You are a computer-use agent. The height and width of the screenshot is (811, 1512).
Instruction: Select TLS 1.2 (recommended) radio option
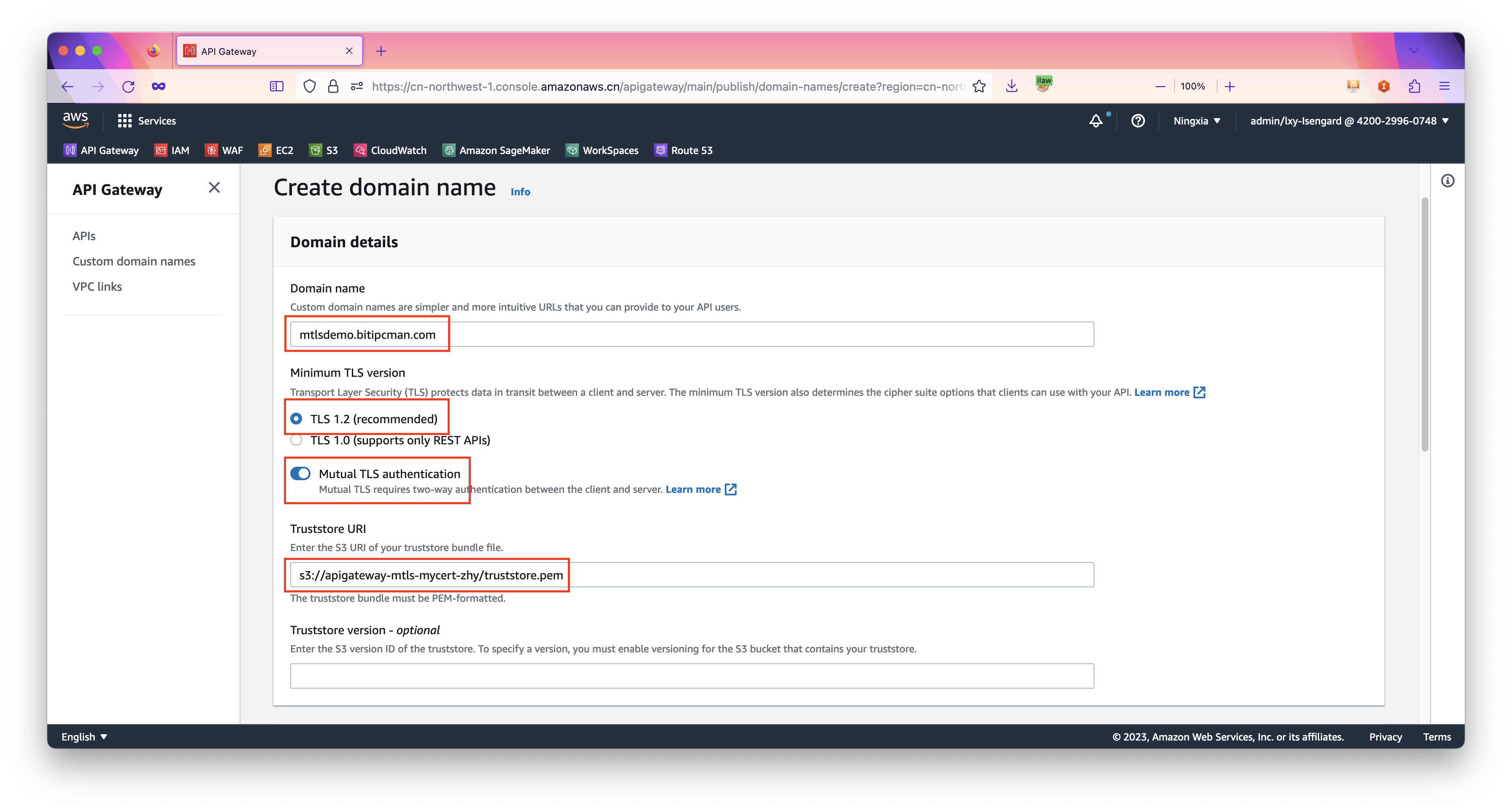(x=297, y=419)
